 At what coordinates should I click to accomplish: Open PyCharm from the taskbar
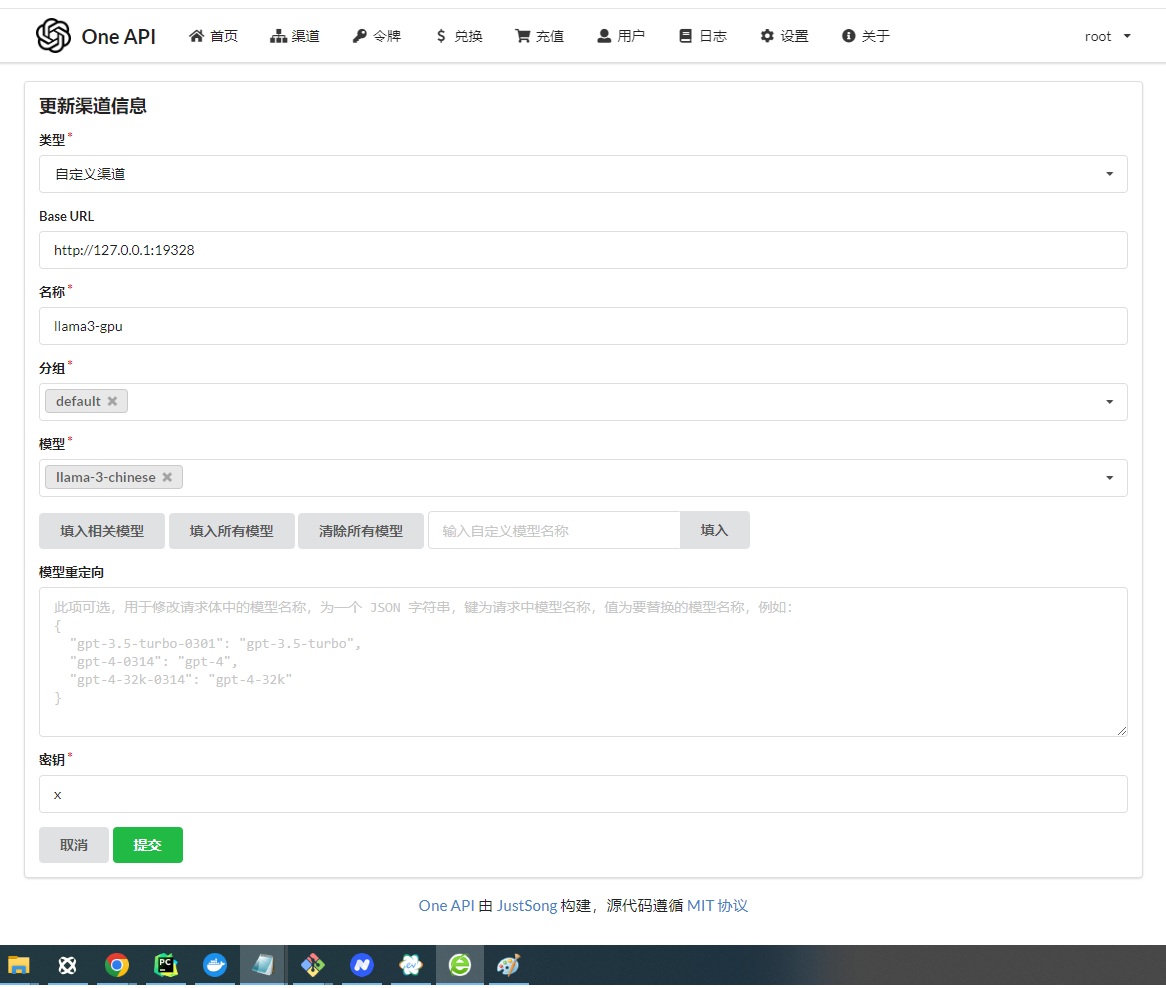coord(166,965)
